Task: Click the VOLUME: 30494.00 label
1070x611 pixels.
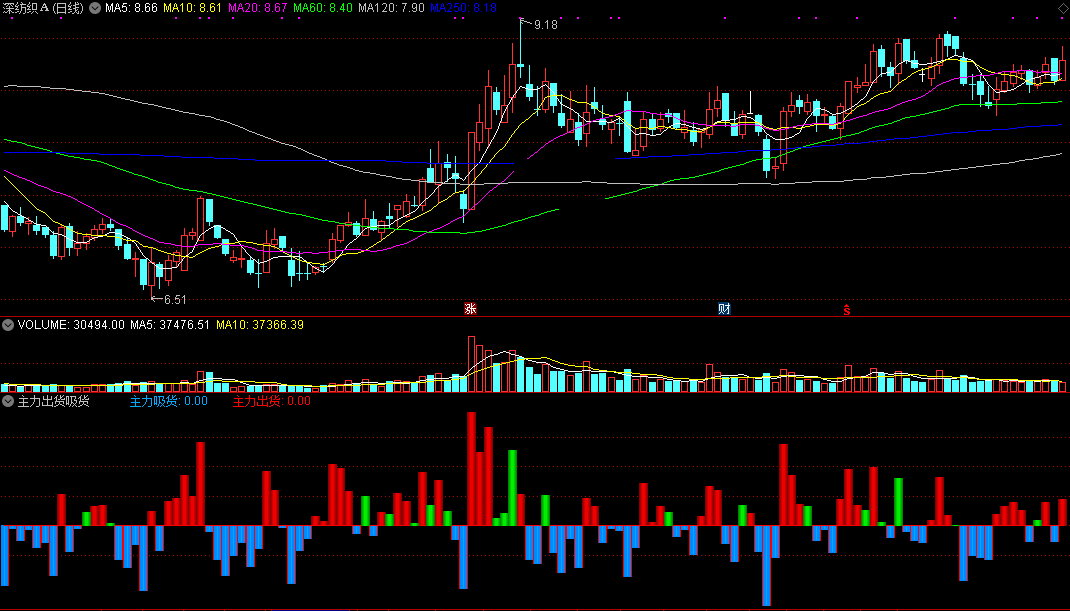Action: [x=71, y=325]
